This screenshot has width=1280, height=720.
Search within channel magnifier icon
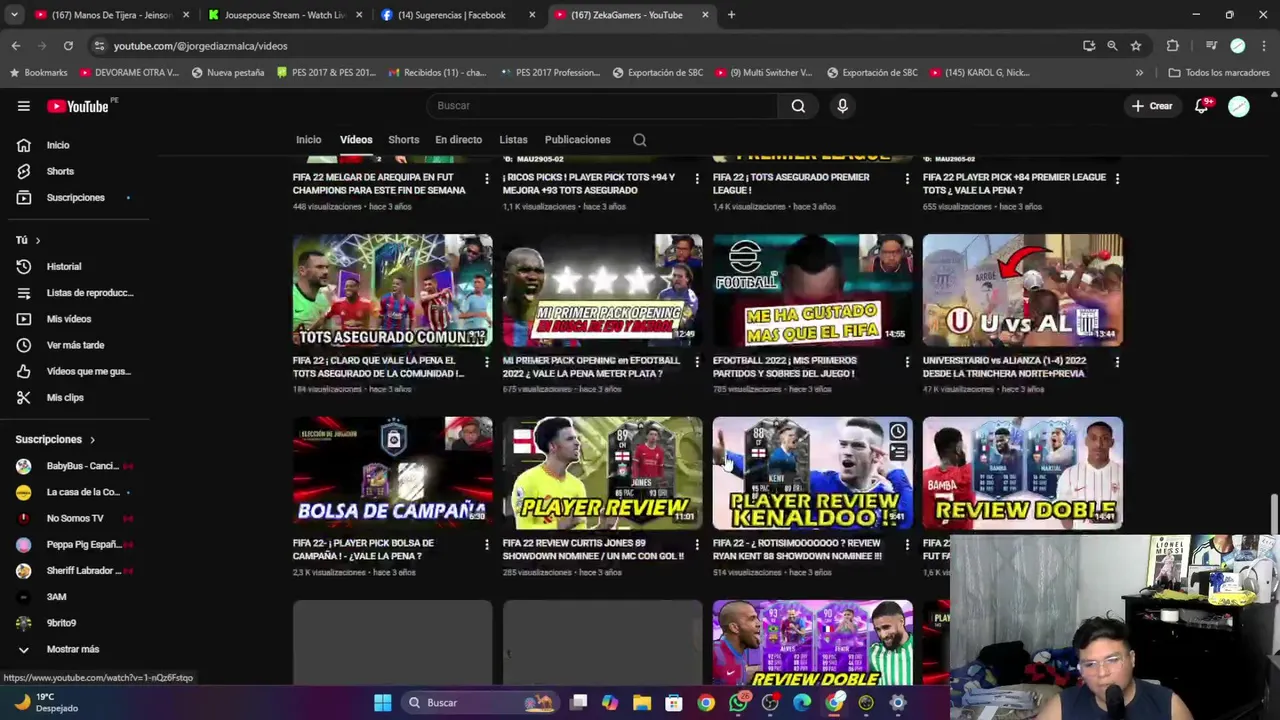640,140
